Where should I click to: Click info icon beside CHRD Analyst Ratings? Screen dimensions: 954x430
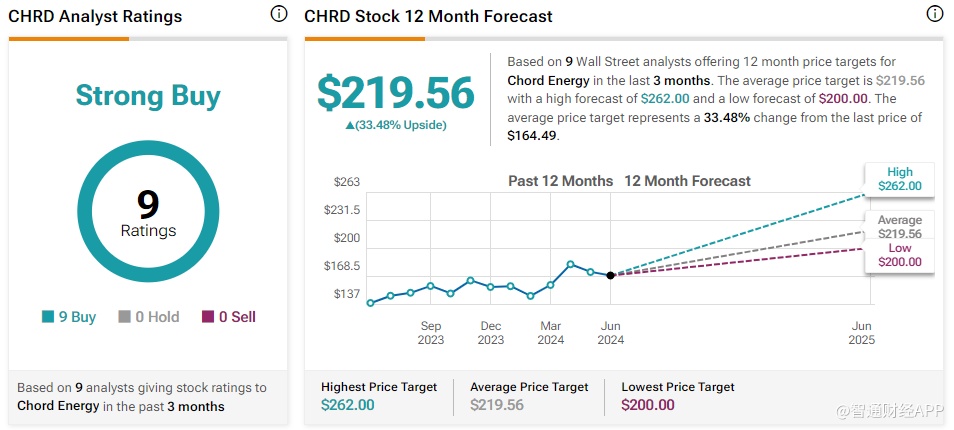(279, 15)
